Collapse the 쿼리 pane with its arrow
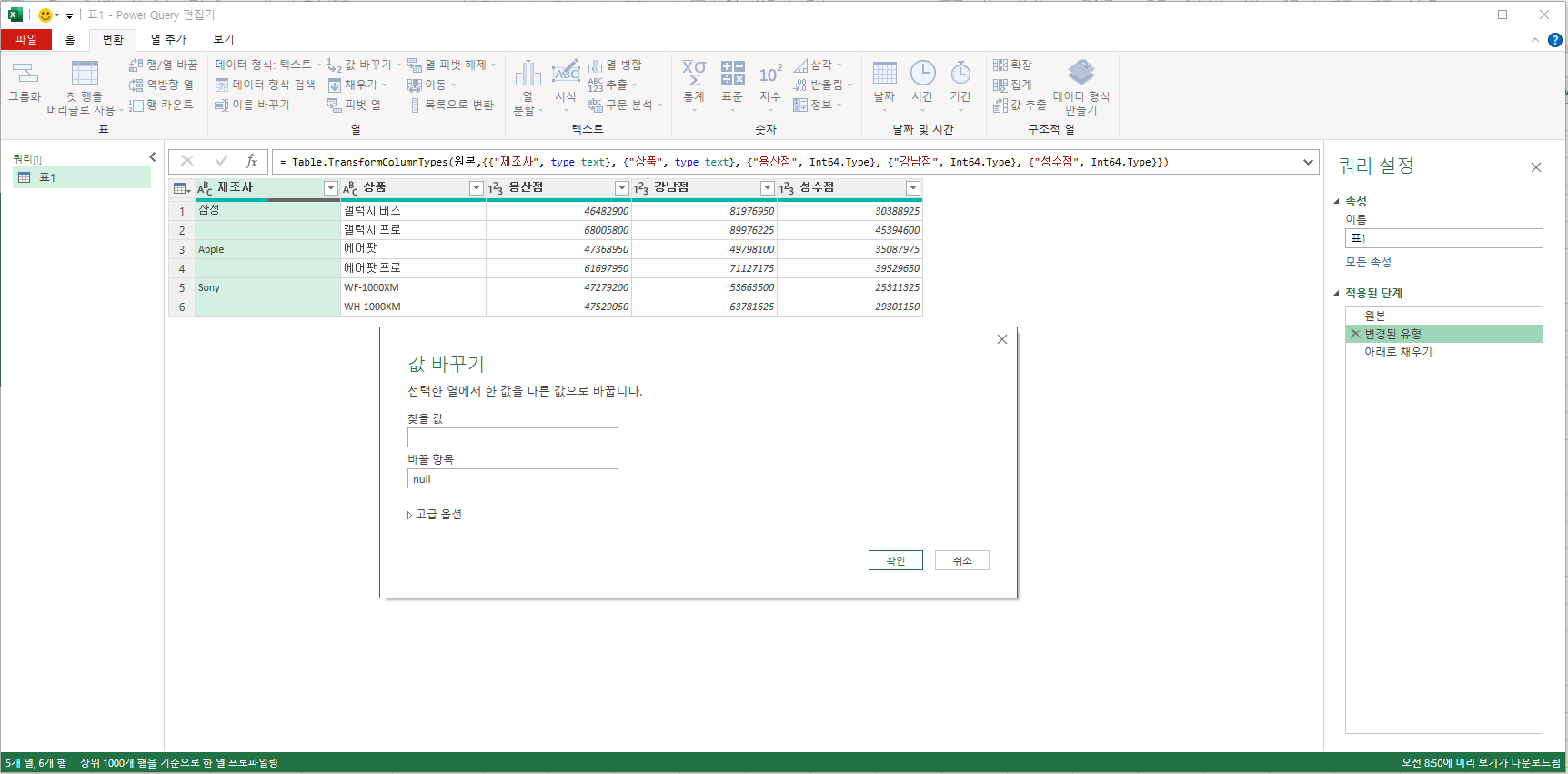Image resolution: width=1568 pixels, height=774 pixels. [x=153, y=156]
